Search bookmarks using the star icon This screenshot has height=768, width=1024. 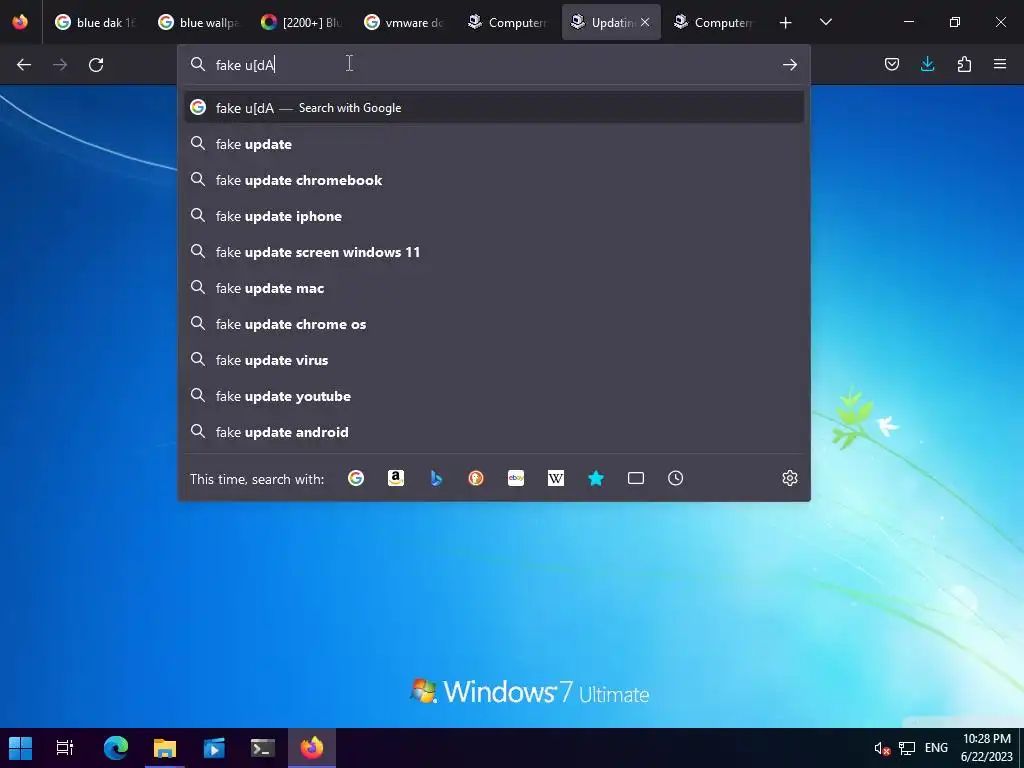596,479
